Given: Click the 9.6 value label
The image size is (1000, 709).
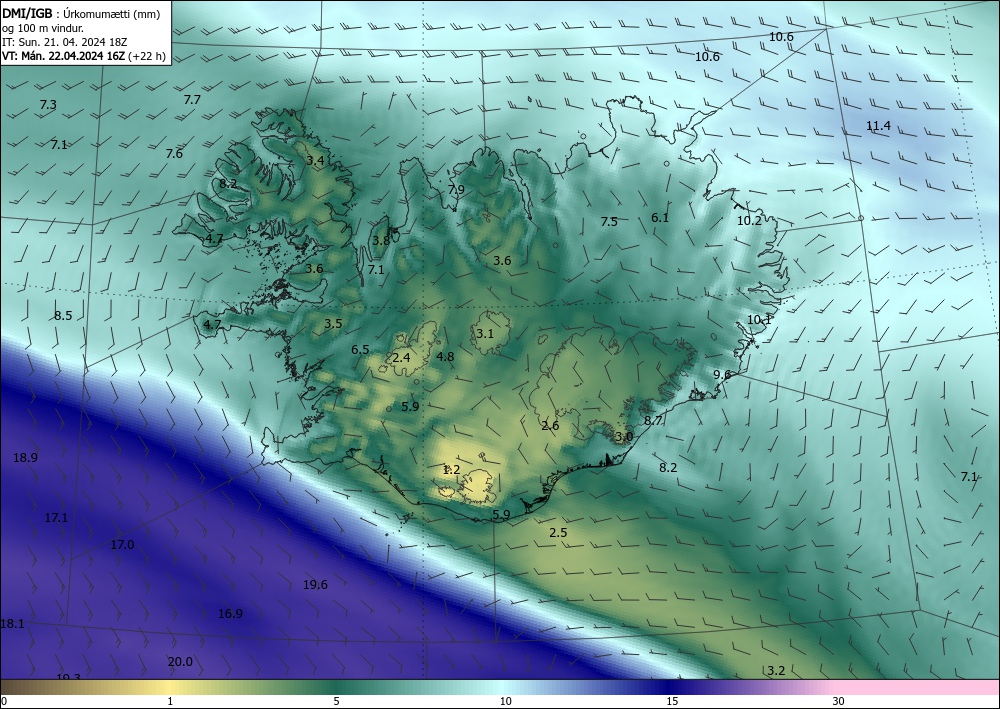Looking at the screenshot, I should click(722, 375).
